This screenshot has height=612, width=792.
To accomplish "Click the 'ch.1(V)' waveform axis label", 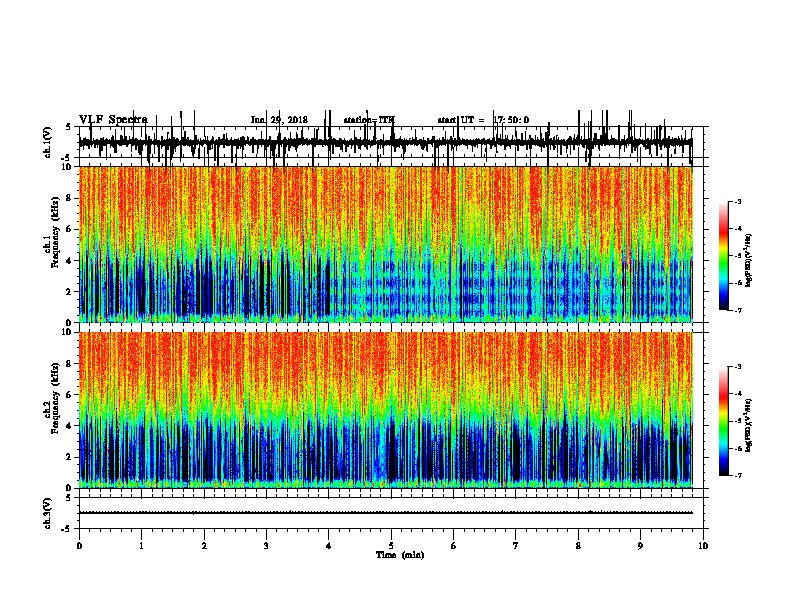I will click(47, 142).
